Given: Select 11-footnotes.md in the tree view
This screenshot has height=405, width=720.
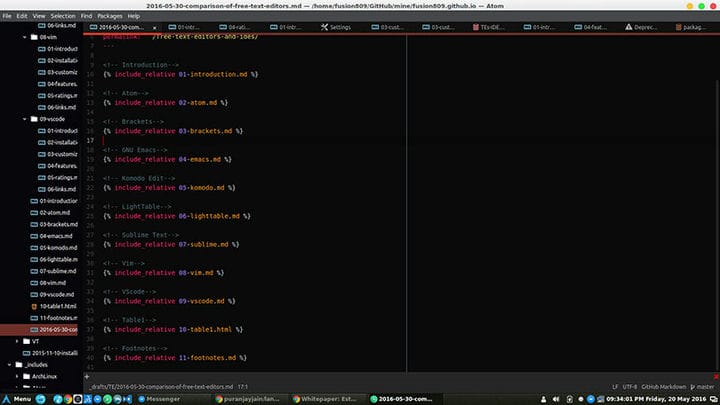Looking at the screenshot, I should pyautogui.click(x=58, y=318).
